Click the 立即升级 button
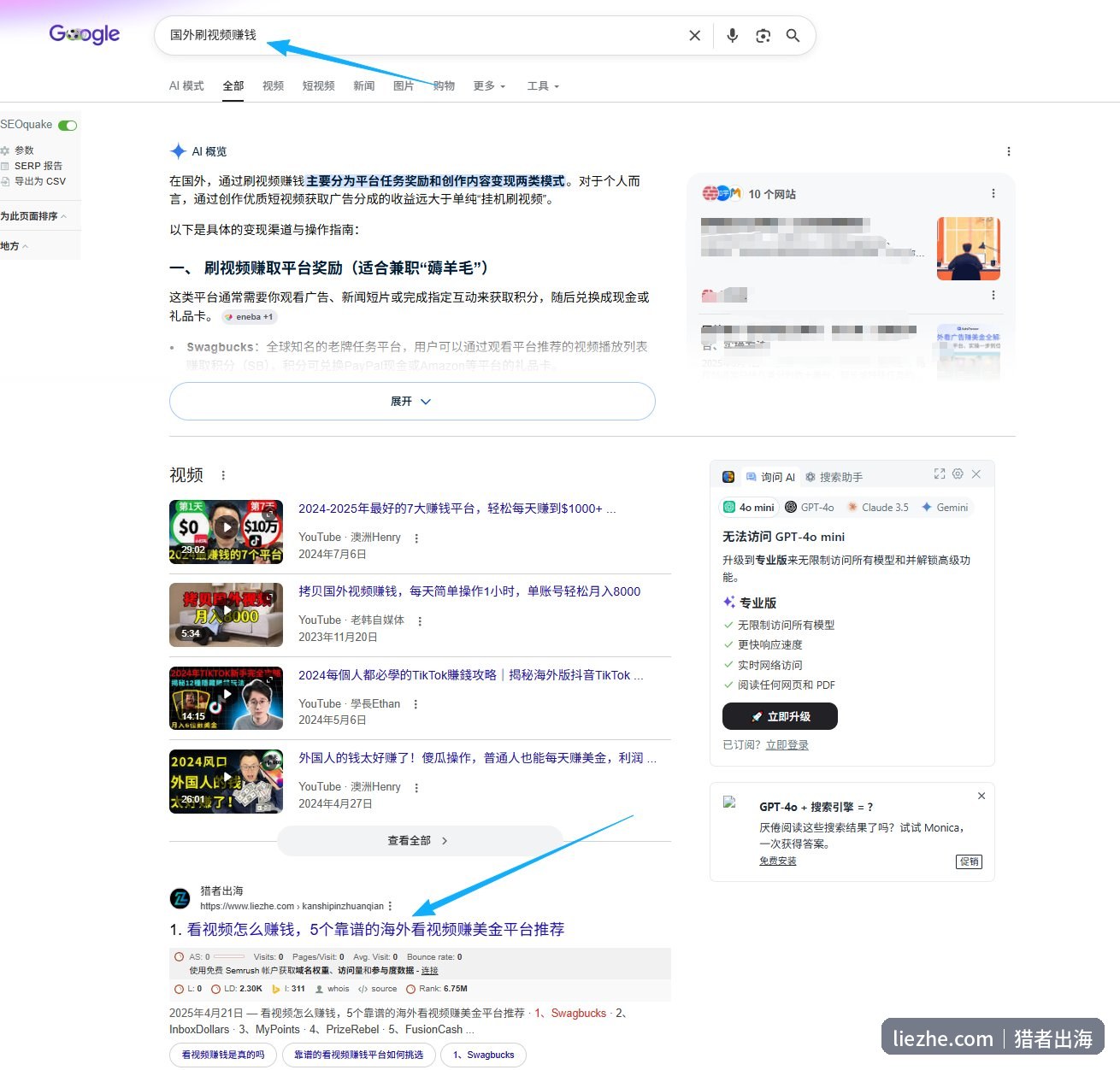 (780, 716)
